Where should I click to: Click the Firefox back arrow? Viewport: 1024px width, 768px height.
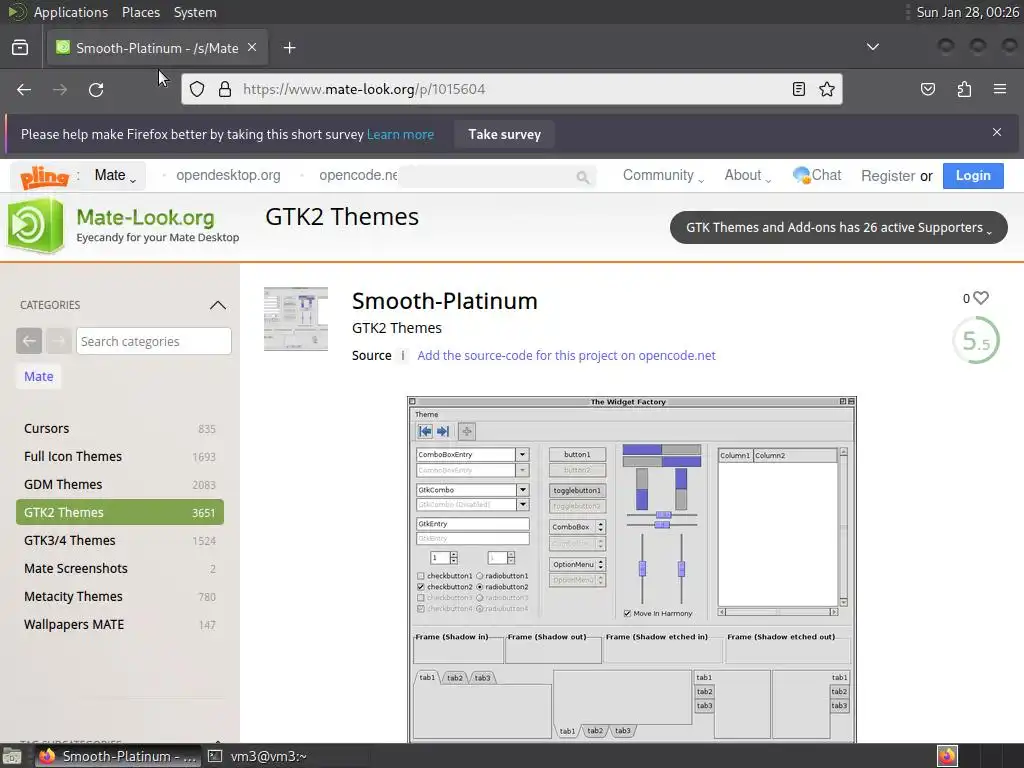coord(24,89)
